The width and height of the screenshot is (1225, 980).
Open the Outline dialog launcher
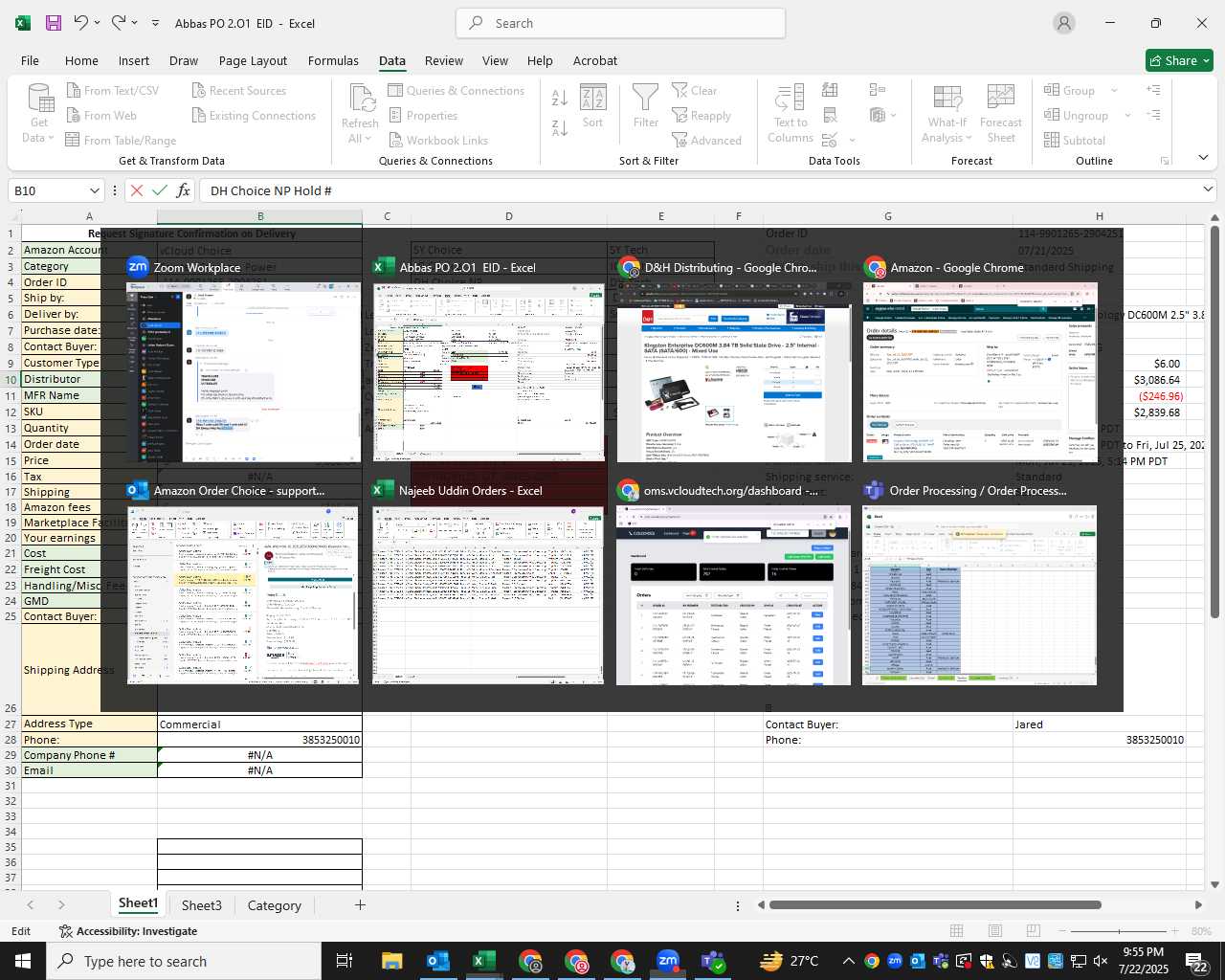click(x=1165, y=161)
